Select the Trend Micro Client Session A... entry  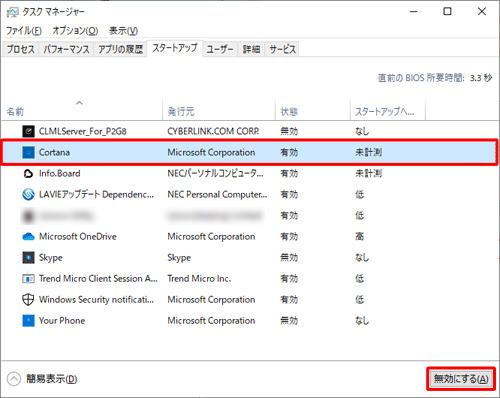[x=98, y=279]
